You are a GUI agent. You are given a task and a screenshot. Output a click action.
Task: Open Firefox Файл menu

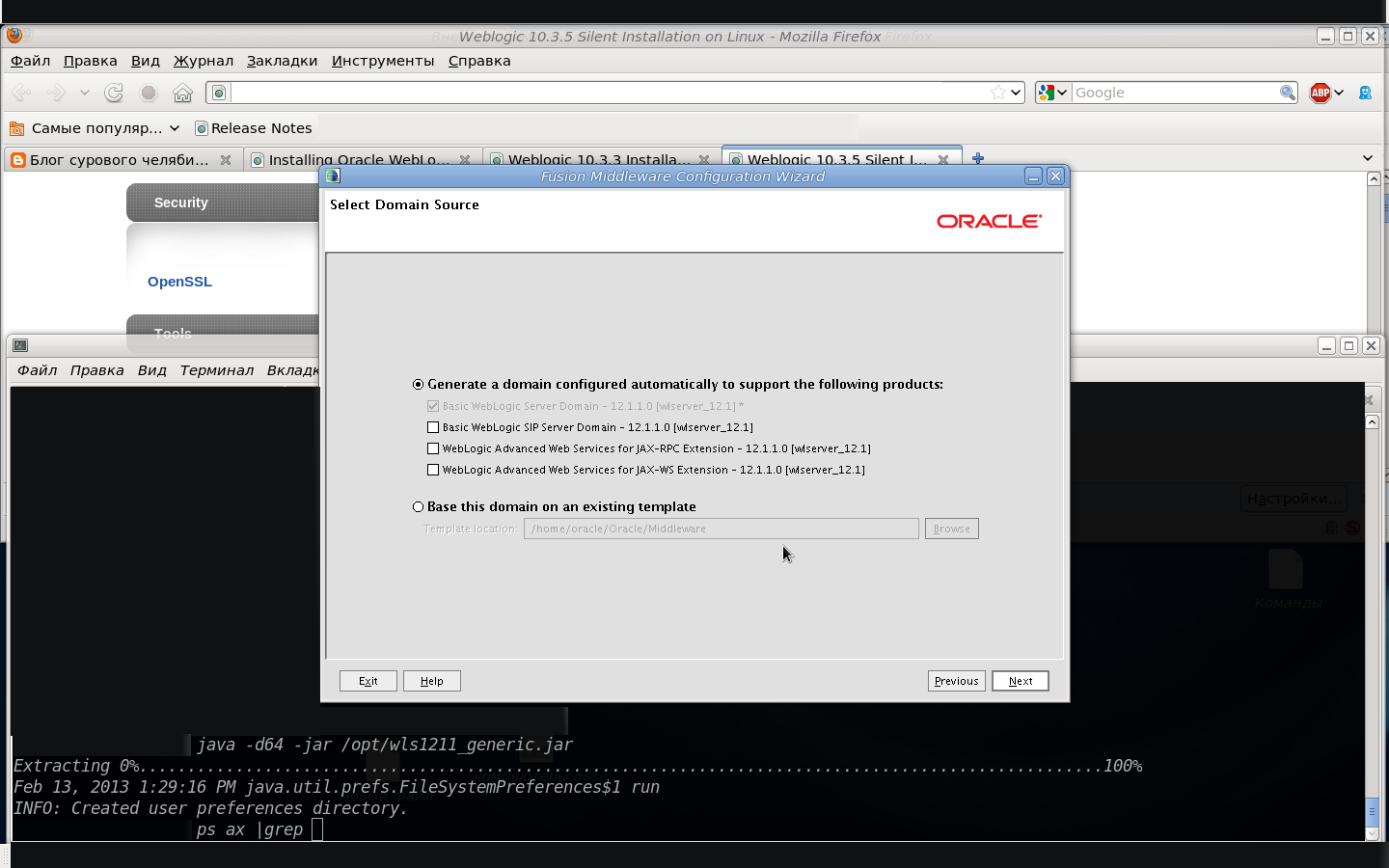(x=31, y=61)
